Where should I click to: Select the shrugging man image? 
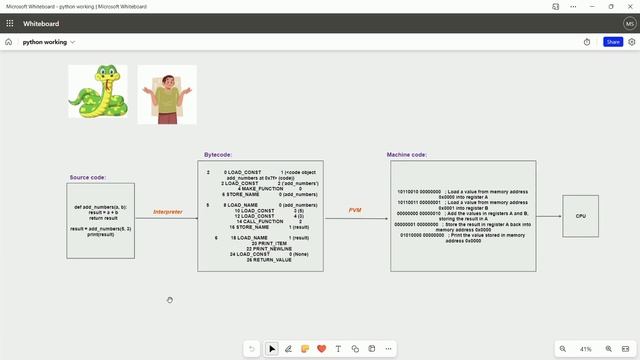pyautogui.click(x=167, y=95)
